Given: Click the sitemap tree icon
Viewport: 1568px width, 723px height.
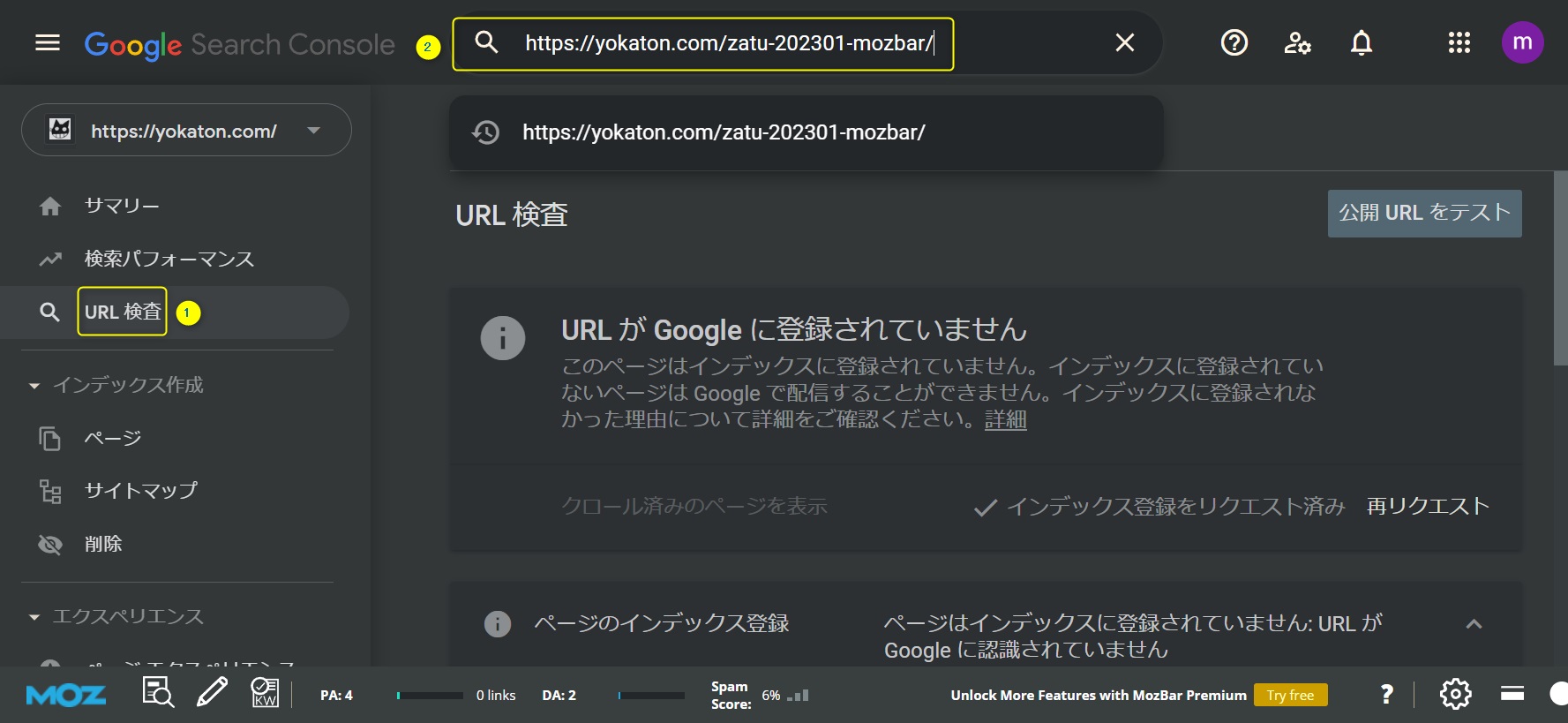Looking at the screenshot, I should click(50, 491).
